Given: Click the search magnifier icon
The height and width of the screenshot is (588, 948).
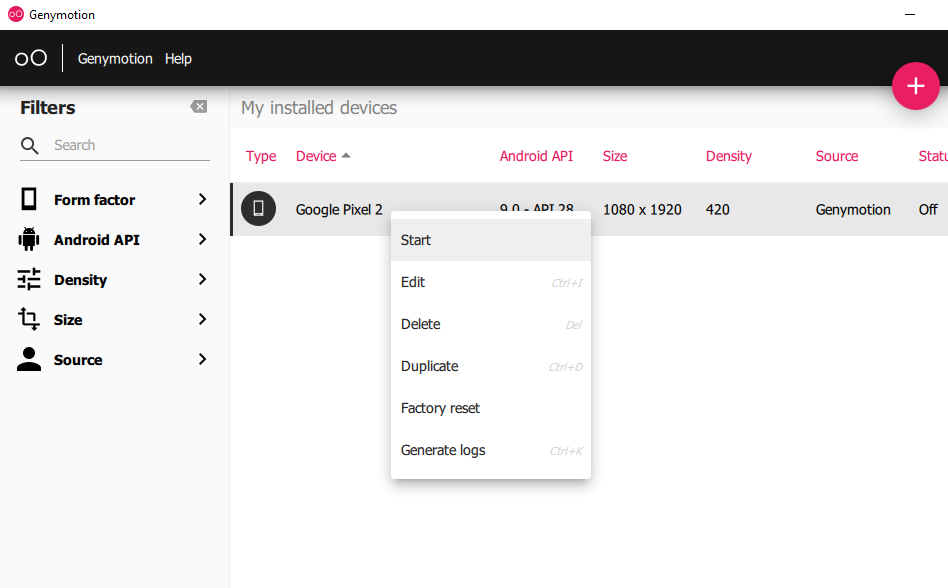Looking at the screenshot, I should [x=30, y=146].
